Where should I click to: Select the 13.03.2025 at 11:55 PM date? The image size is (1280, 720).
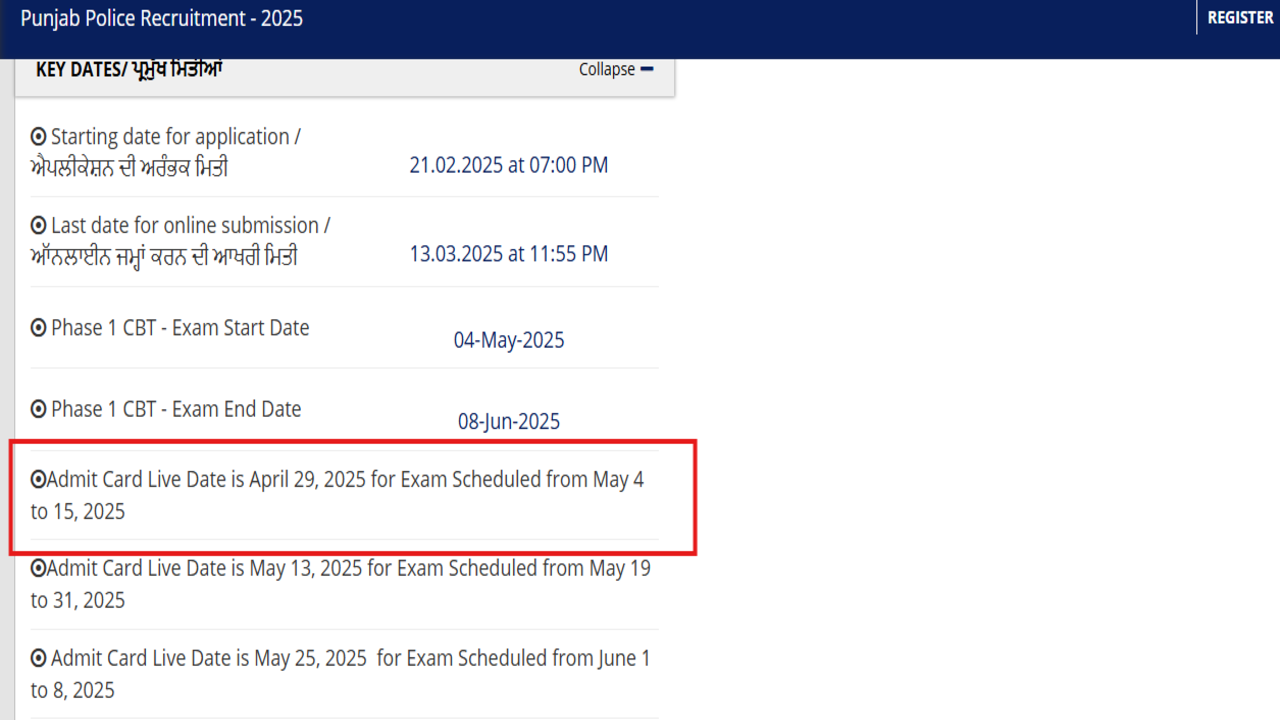[x=508, y=254]
